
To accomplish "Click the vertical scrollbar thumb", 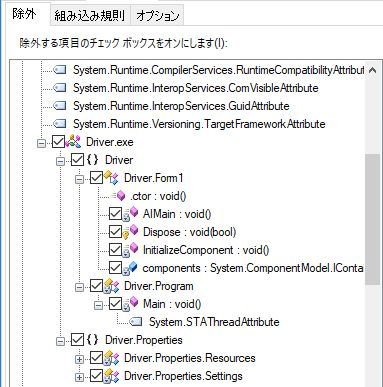I will 373,219.
